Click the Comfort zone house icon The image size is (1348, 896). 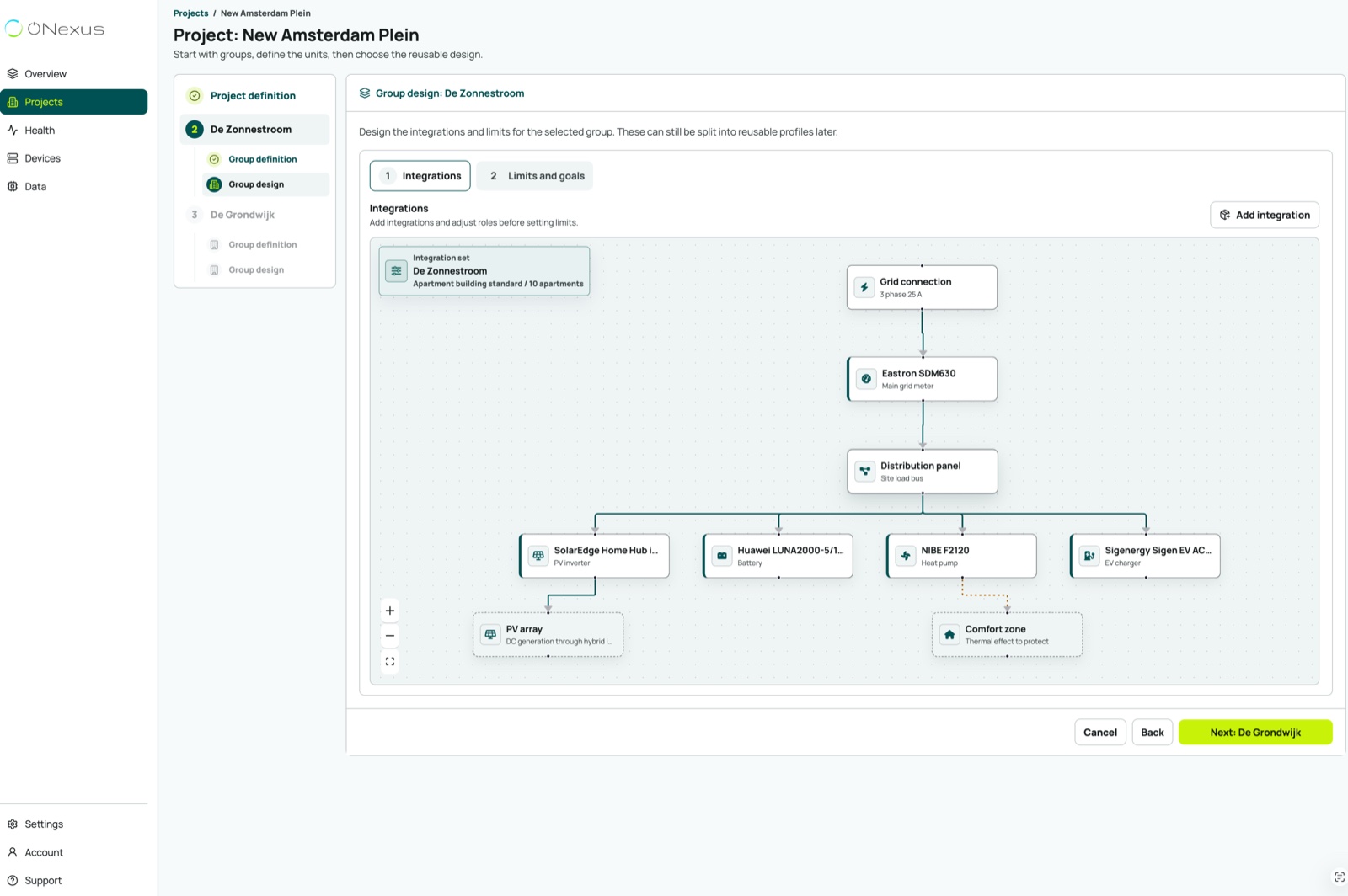[949, 635]
